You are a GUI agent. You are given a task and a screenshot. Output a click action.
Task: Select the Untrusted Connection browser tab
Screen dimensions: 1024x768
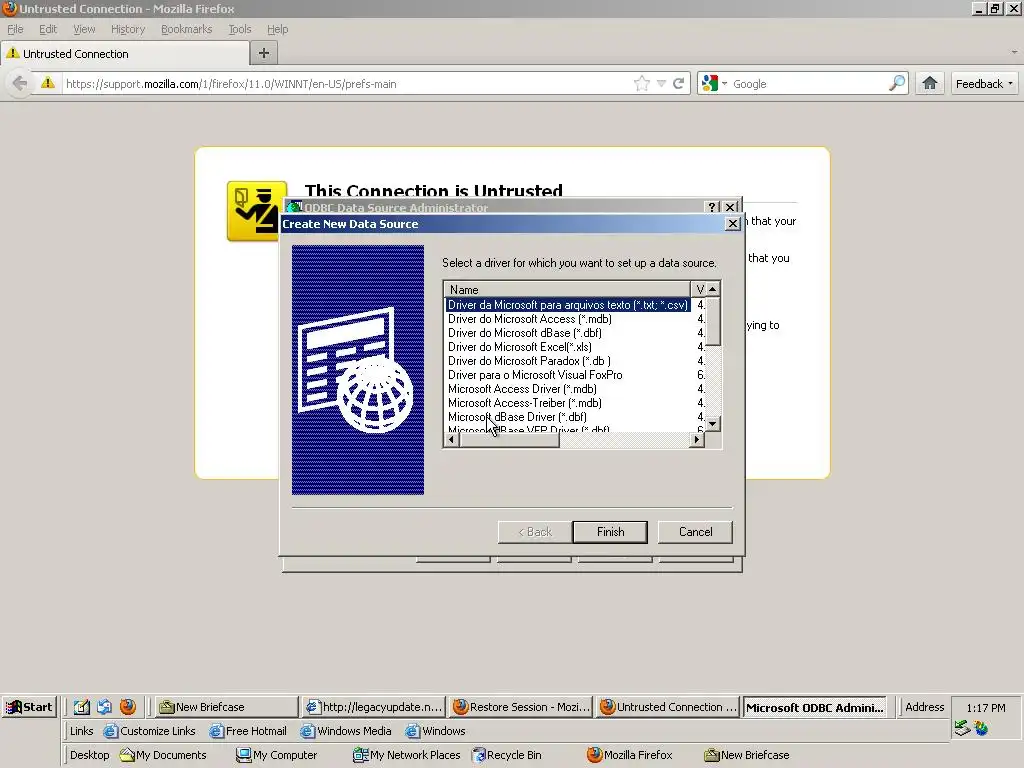click(125, 54)
